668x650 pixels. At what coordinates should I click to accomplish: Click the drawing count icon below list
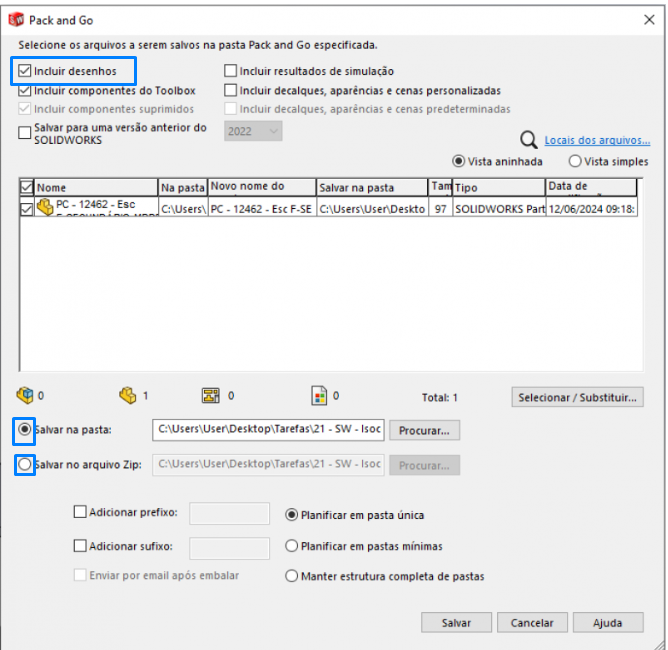211,396
